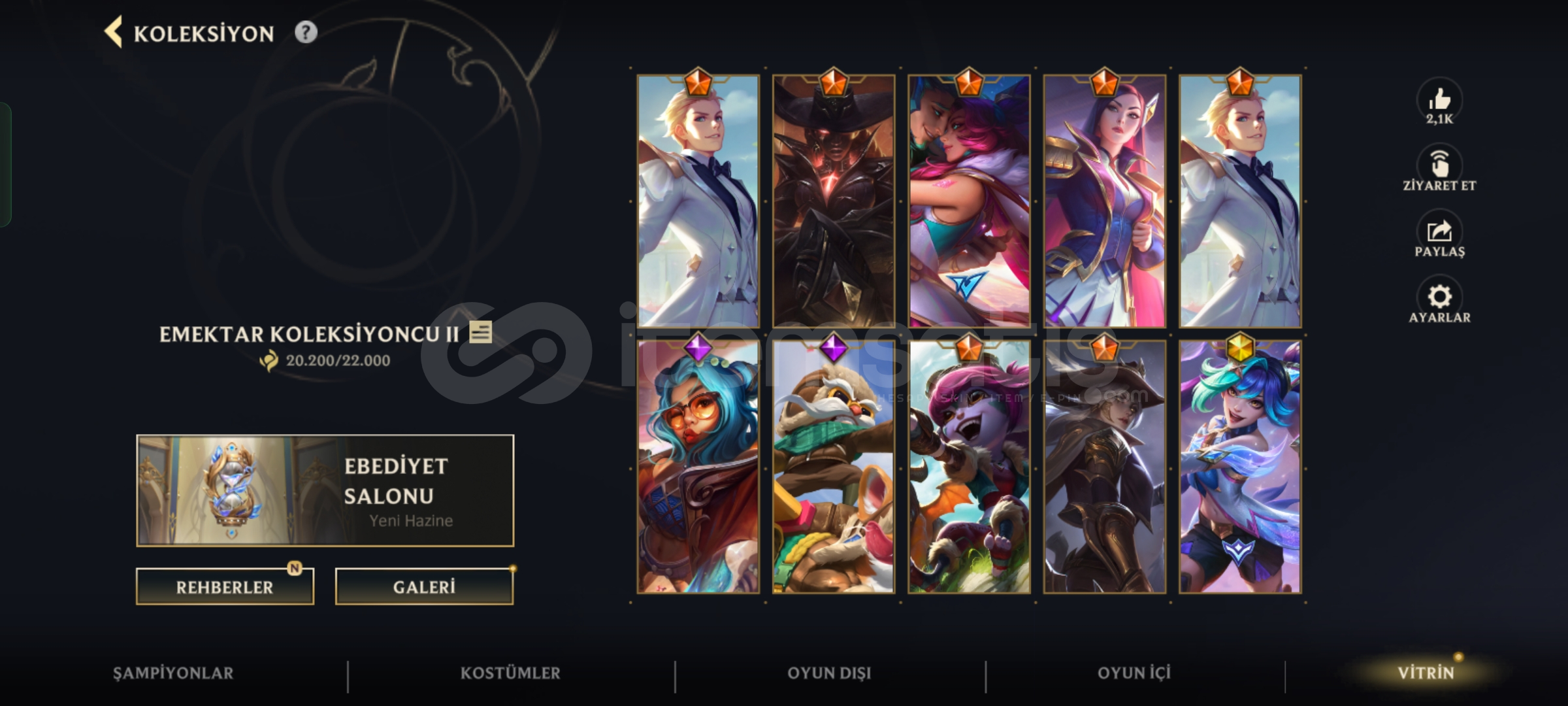Select the dark cowboy hat skin card
Image resolution: width=1568 pixels, height=706 pixels.
[833, 201]
